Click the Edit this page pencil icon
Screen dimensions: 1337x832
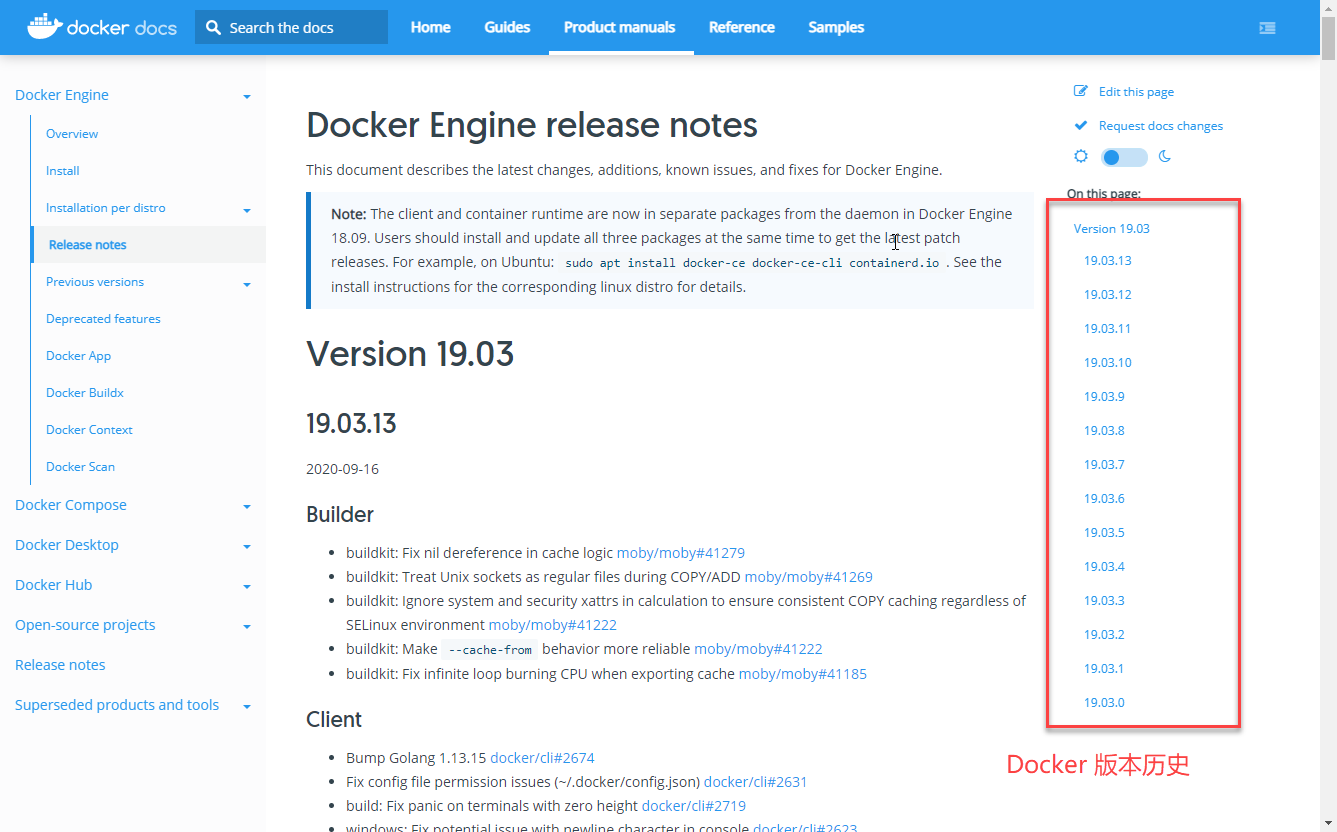1081,91
